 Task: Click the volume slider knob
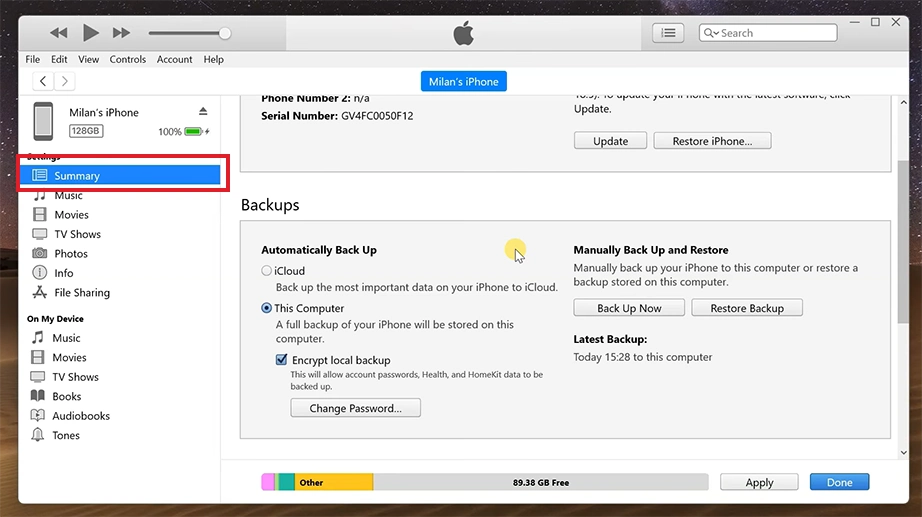coord(225,34)
